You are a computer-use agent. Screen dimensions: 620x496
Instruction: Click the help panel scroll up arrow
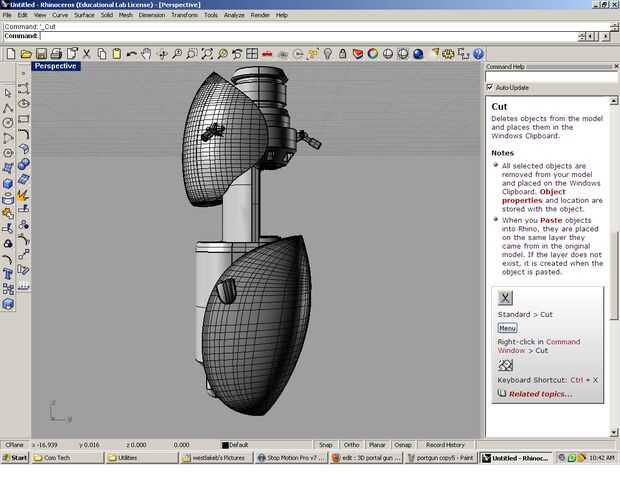click(614, 101)
